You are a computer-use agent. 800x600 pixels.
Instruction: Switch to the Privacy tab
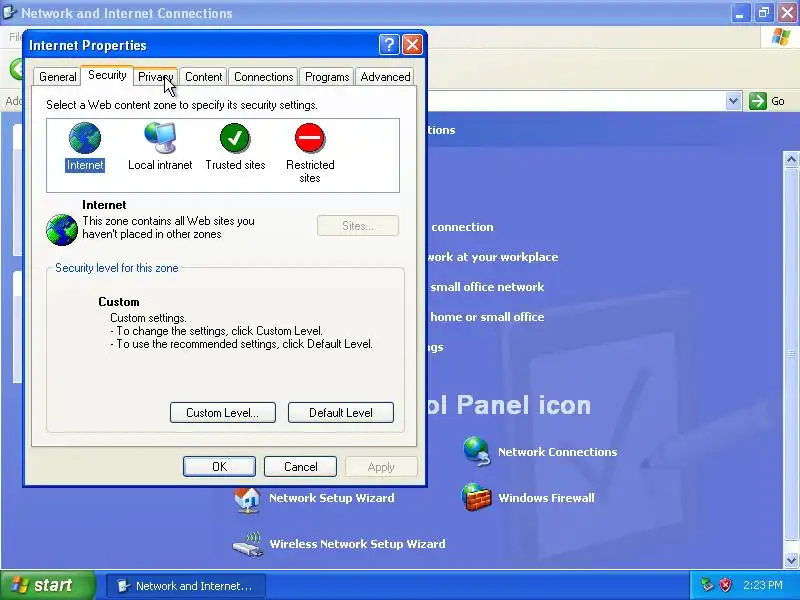pos(156,77)
